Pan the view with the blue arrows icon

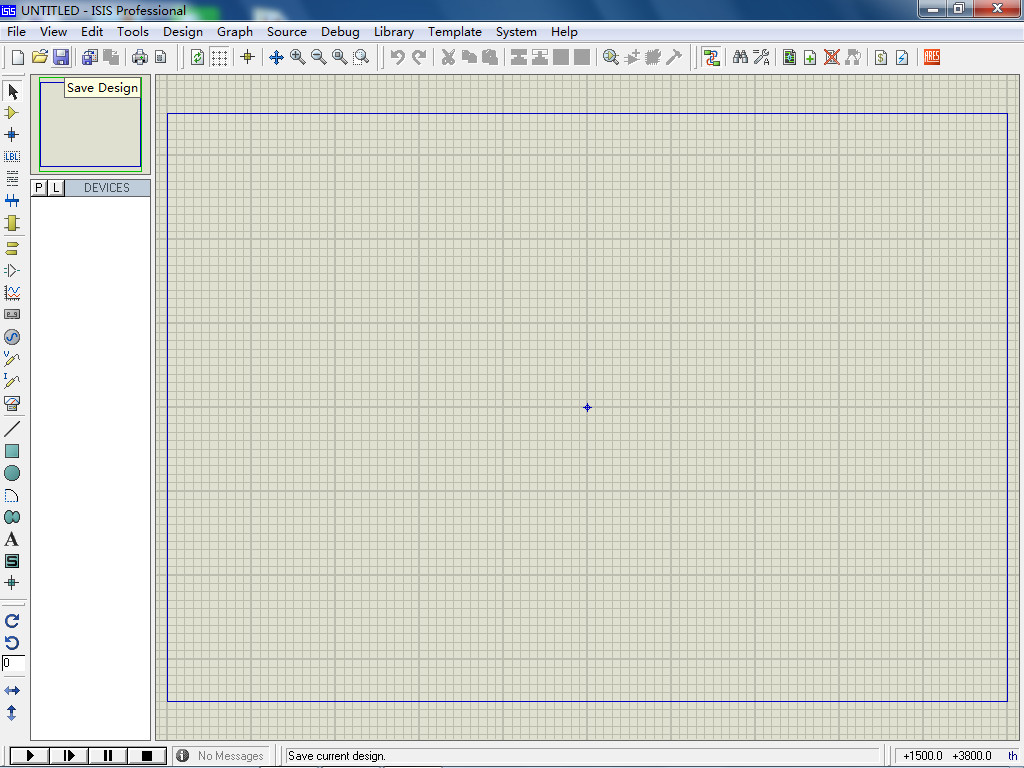(276, 57)
